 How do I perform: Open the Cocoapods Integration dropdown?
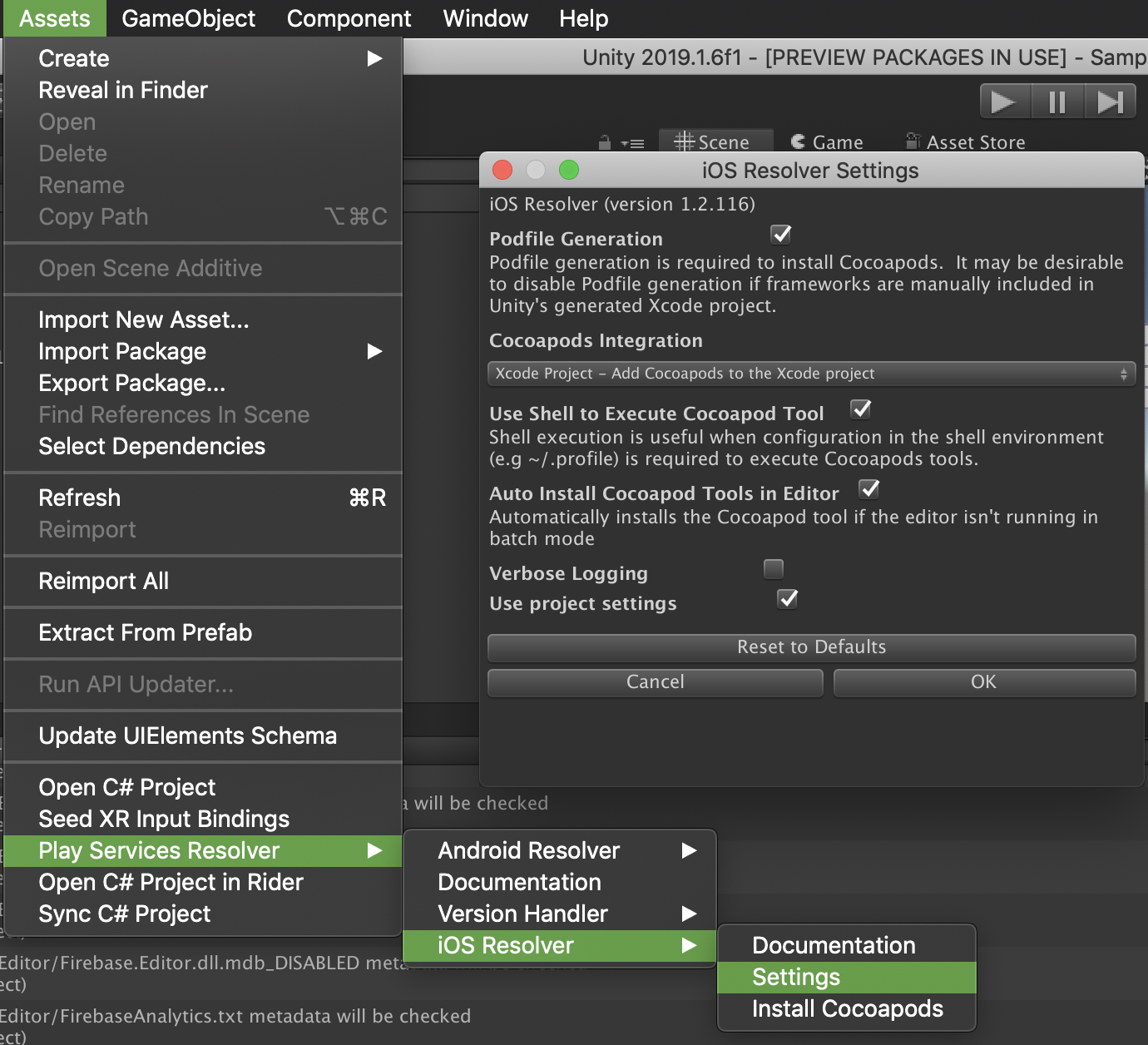coord(811,374)
